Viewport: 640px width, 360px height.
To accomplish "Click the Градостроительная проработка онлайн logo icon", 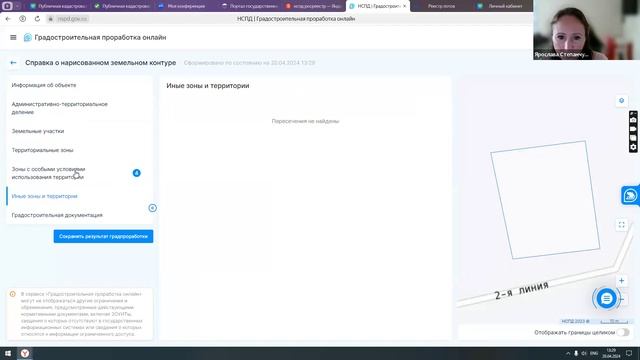I will pos(27,38).
